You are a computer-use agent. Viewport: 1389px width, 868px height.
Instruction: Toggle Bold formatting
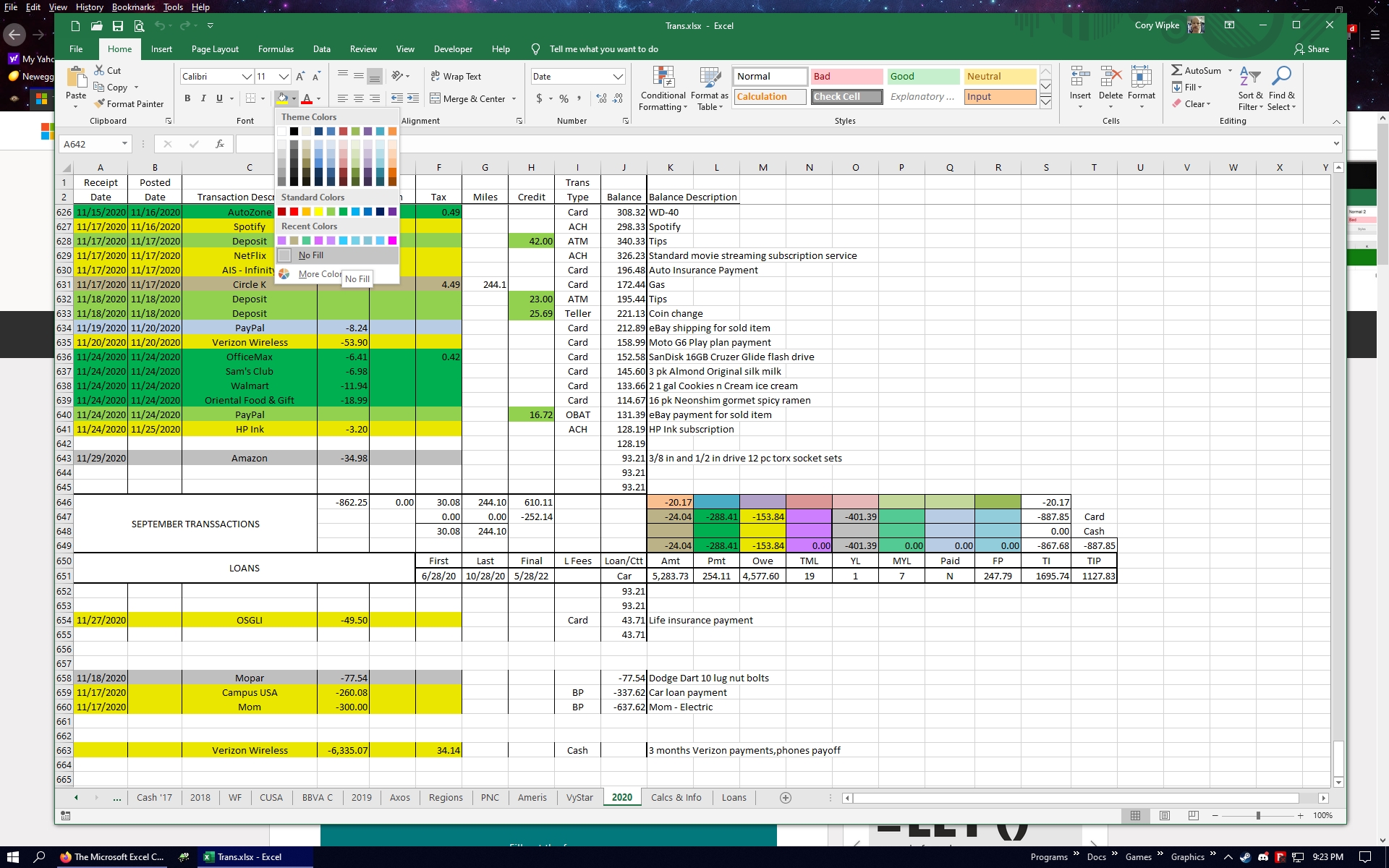click(187, 98)
